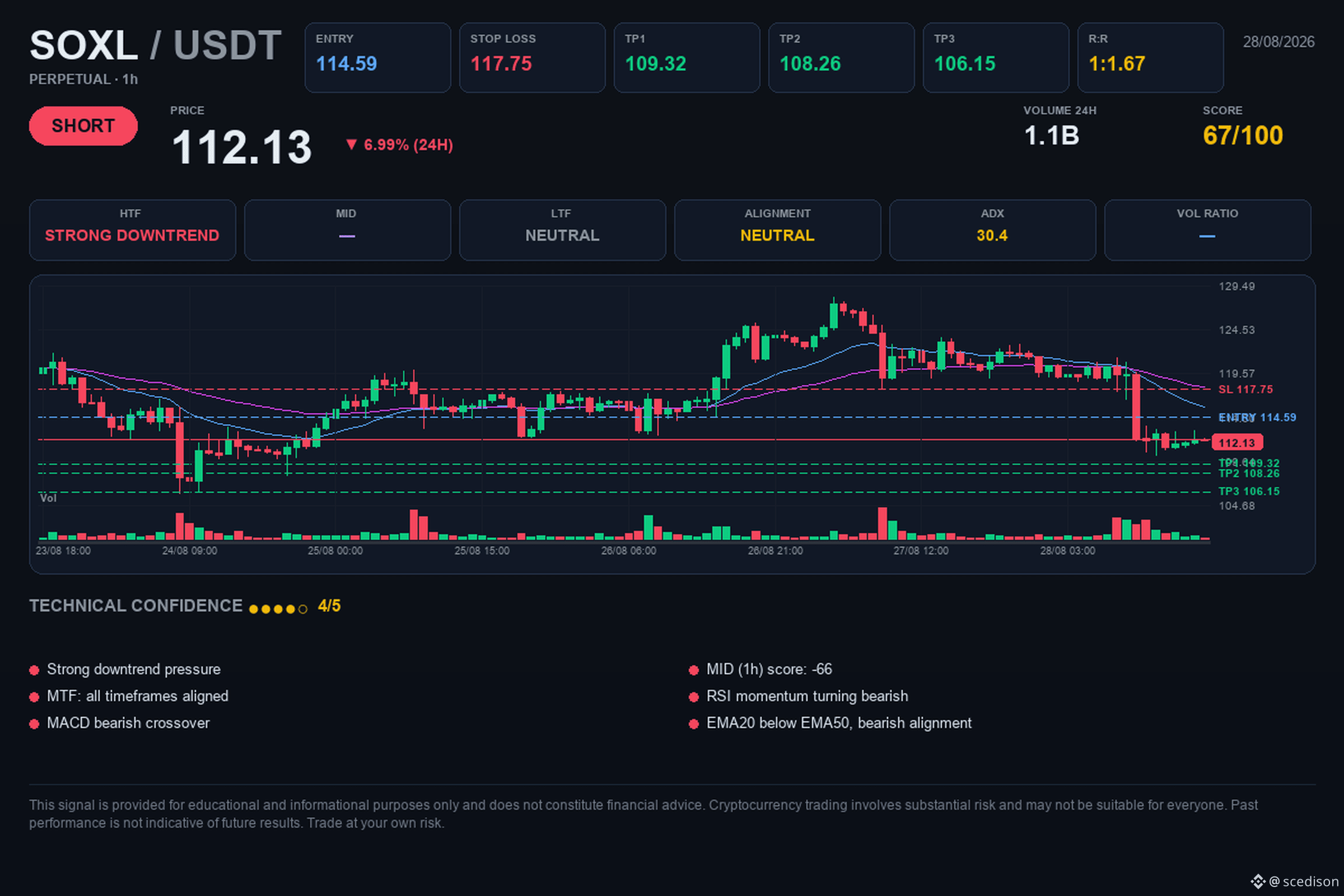Image resolution: width=1344 pixels, height=896 pixels.
Task: Click the 28/08/2026 date
Action: [1278, 41]
